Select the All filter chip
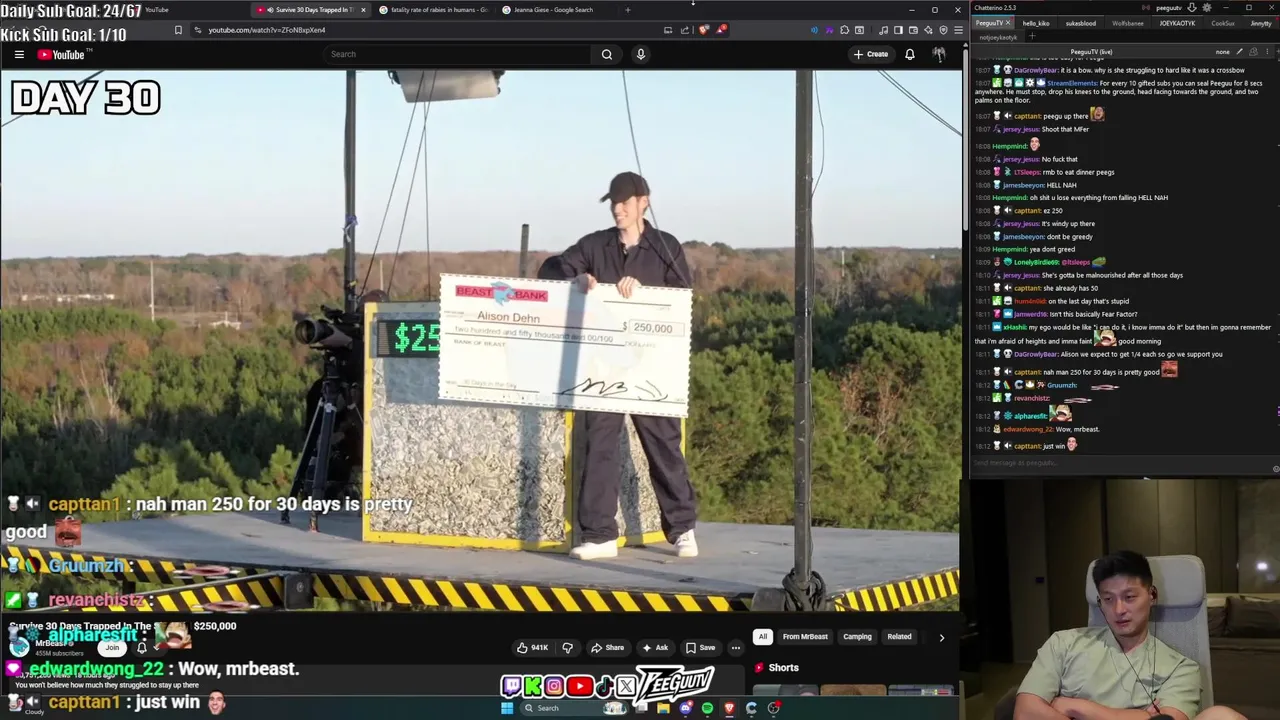Image resolution: width=1280 pixels, height=720 pixels. point(762,636)
